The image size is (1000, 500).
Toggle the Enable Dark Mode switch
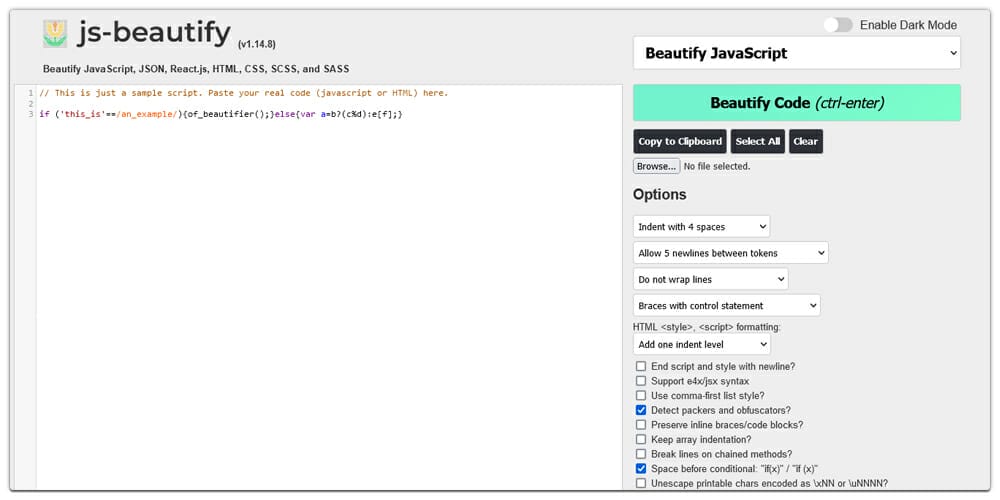837,25
